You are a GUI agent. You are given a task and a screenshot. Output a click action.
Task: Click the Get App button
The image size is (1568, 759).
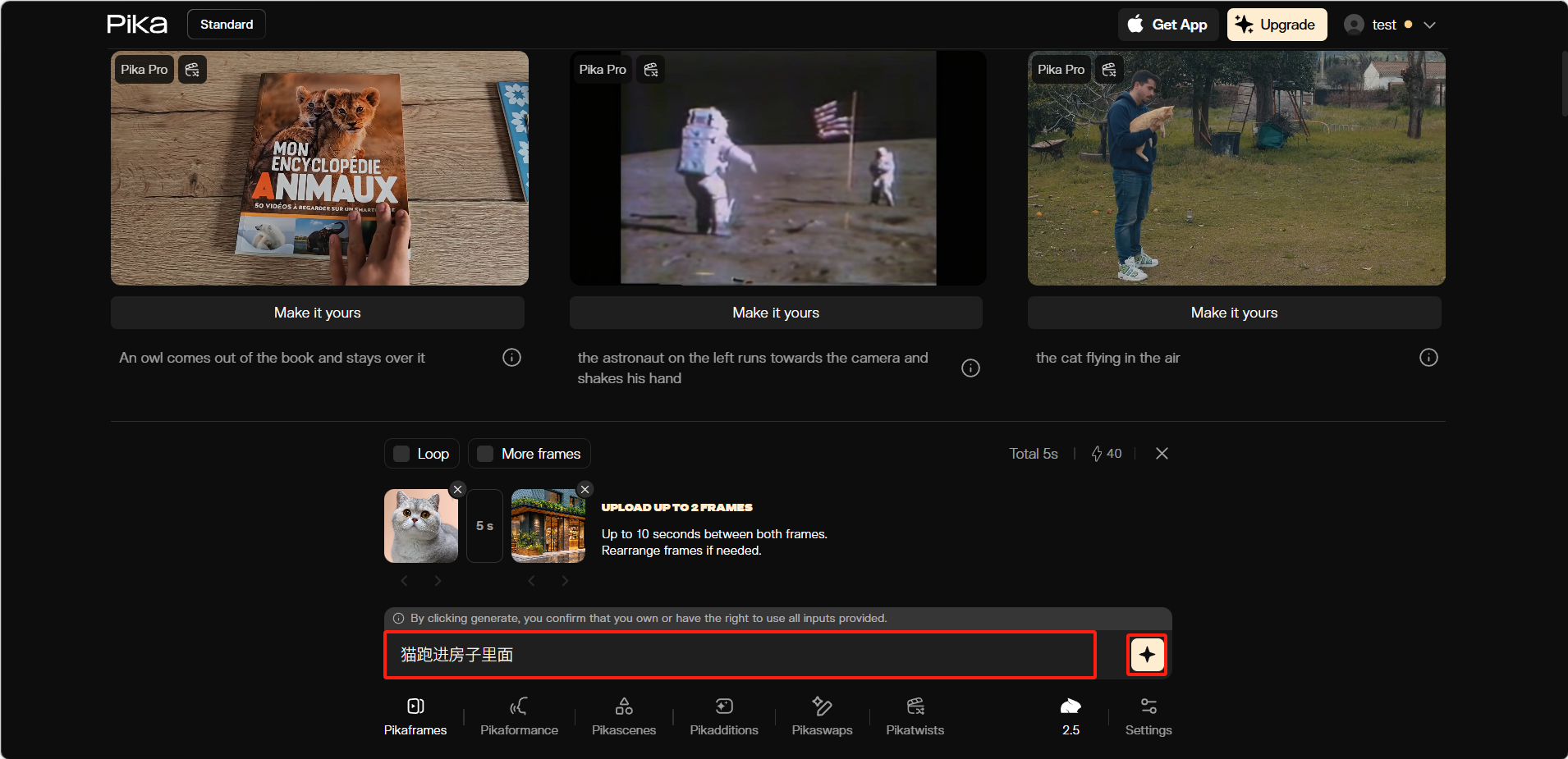[x=1167, y=25]
